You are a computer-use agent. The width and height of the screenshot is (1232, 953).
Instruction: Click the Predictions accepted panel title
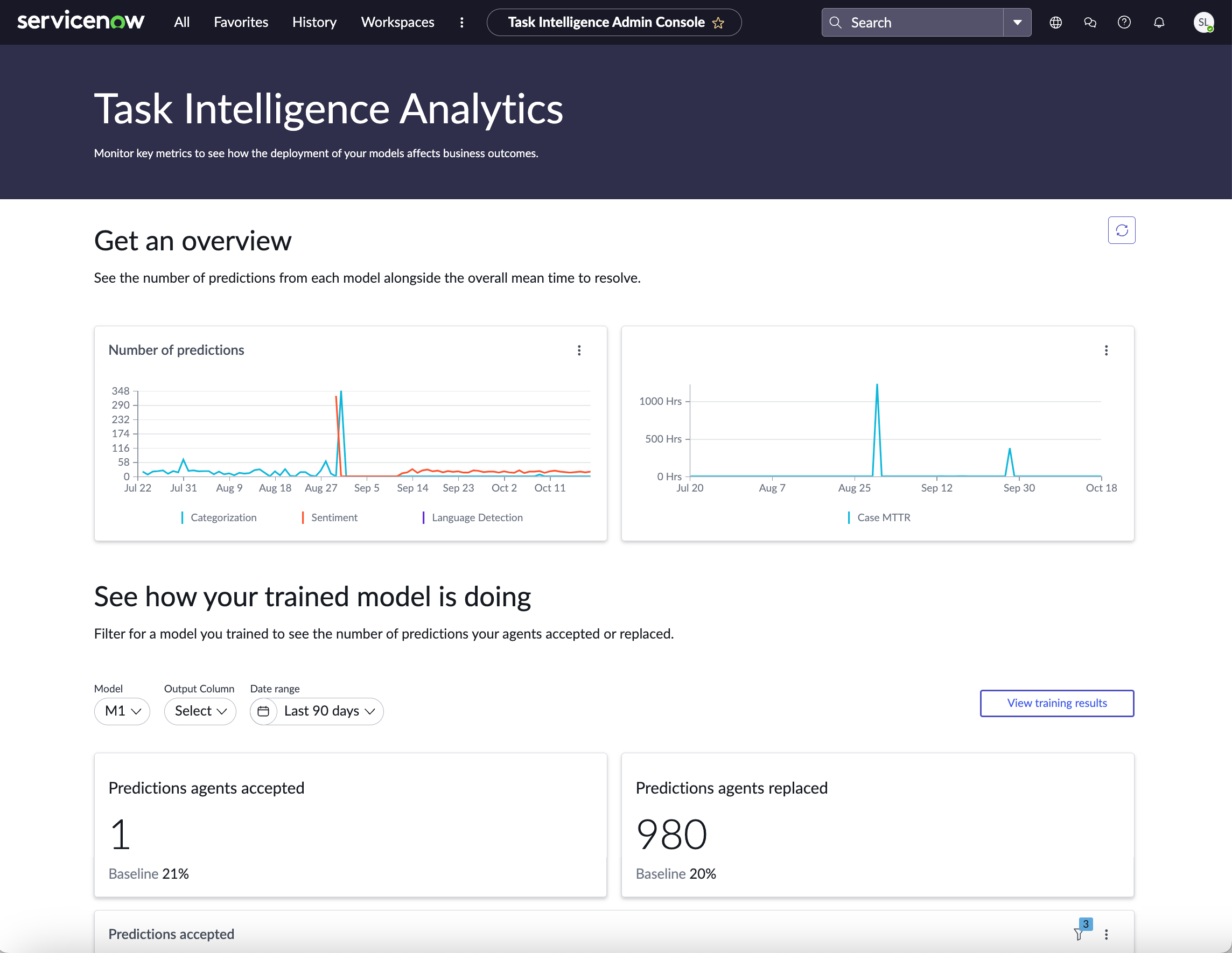click(171, 934)
